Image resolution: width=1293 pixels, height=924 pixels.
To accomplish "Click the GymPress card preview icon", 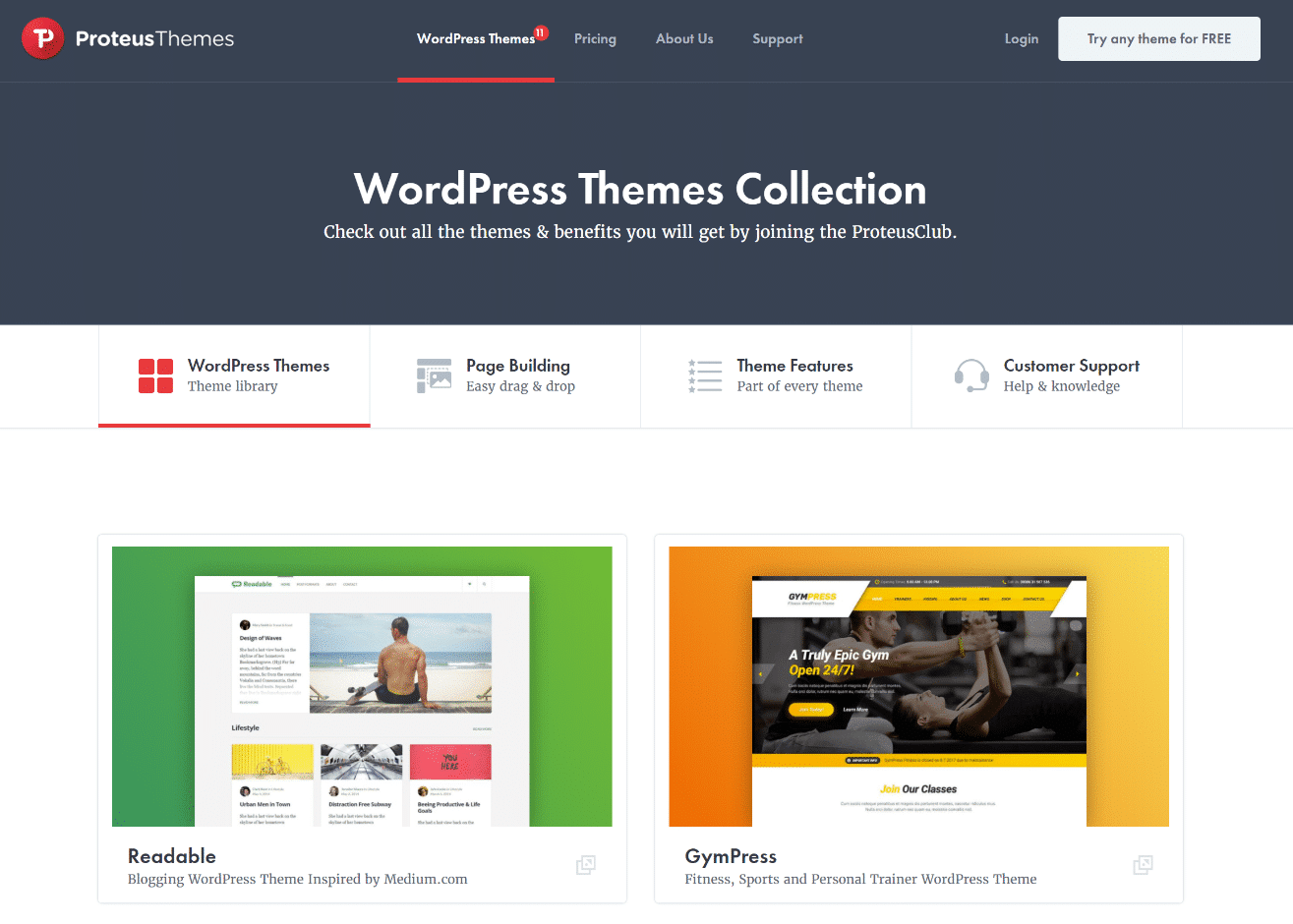I will (1143, 865).
